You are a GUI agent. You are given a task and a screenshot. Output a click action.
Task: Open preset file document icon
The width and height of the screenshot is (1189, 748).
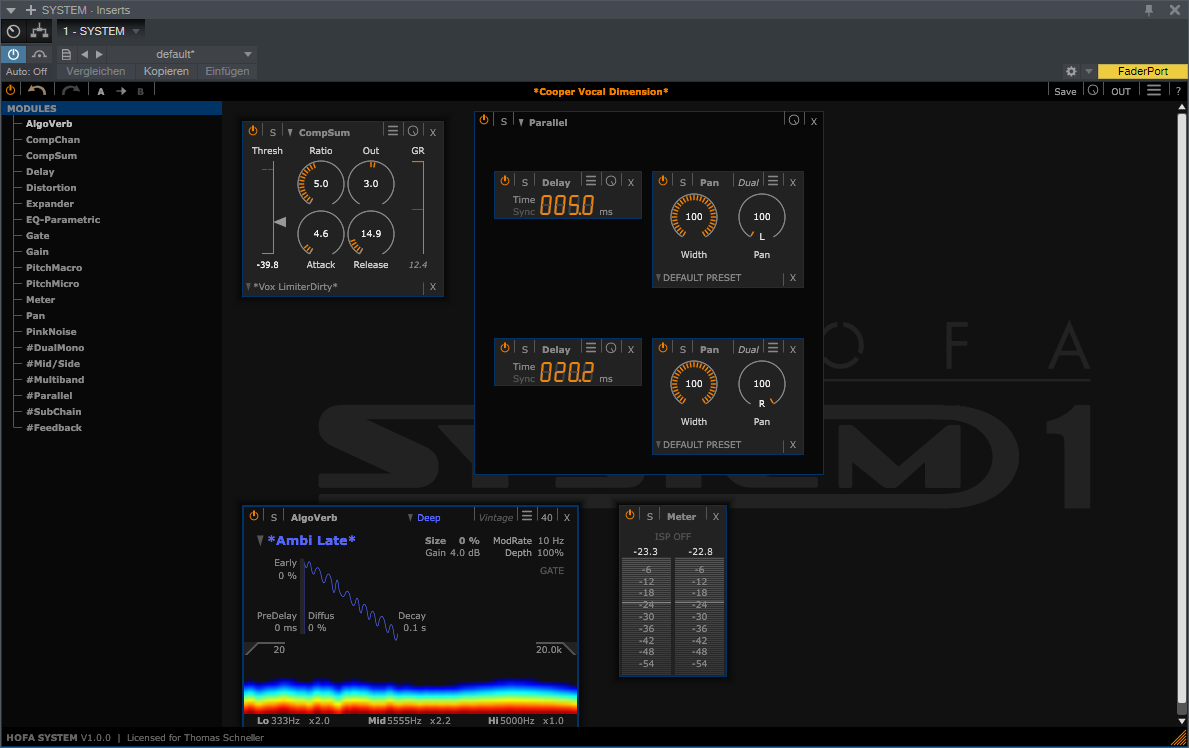(66, 54)
